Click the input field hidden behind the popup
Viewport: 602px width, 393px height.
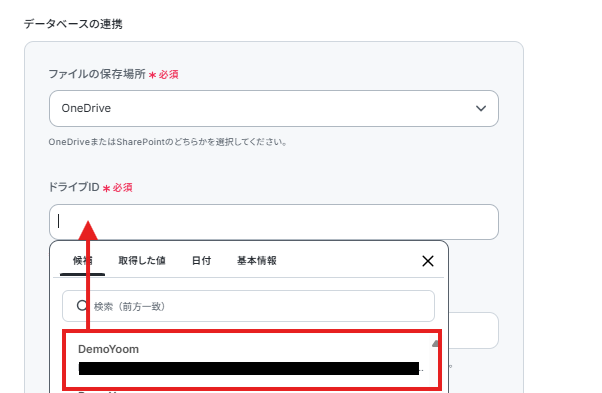point(474,330)
